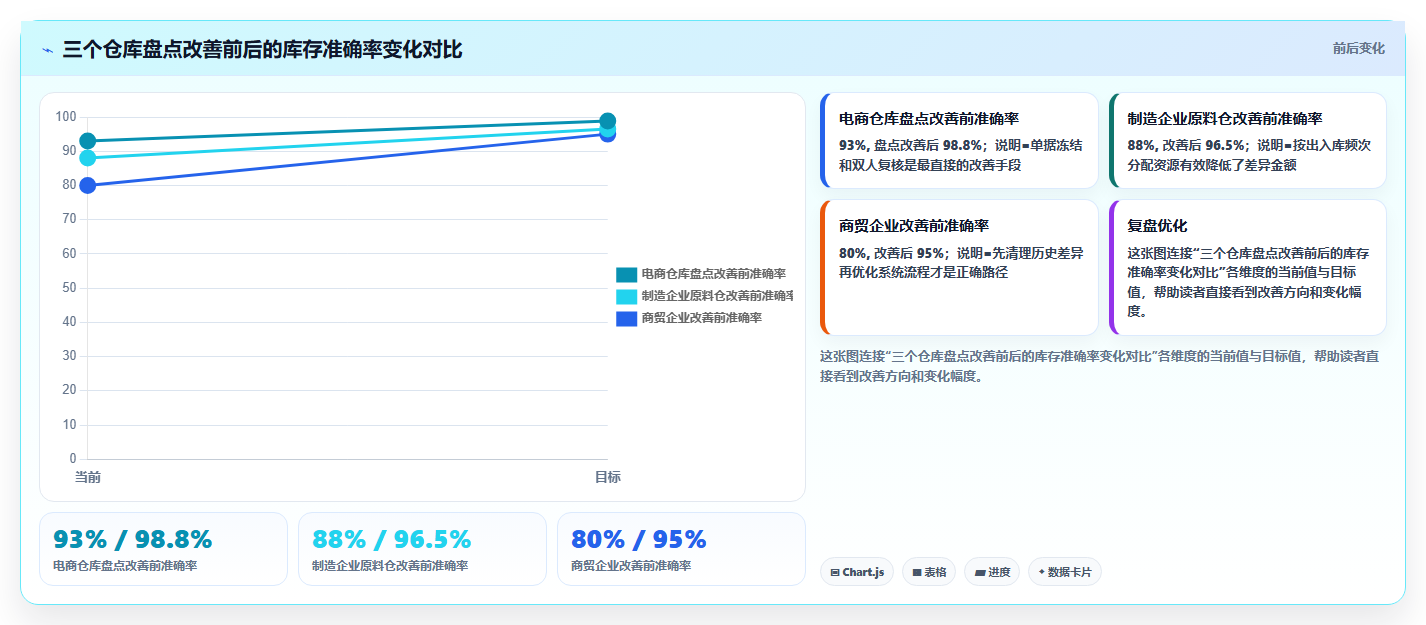This screenshot has height=625, width=1426.
Task: Click the 当前 x-axis label
Action: click(x=88, y=477)
